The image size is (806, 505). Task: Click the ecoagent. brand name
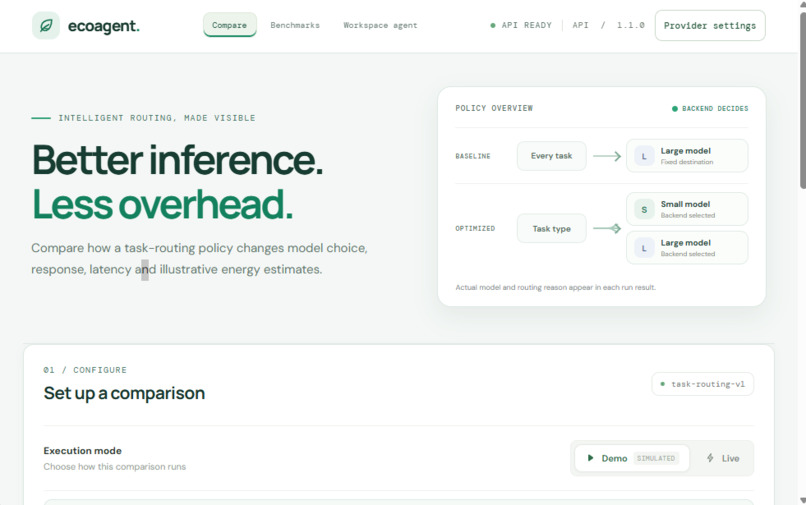click(104, 26)
